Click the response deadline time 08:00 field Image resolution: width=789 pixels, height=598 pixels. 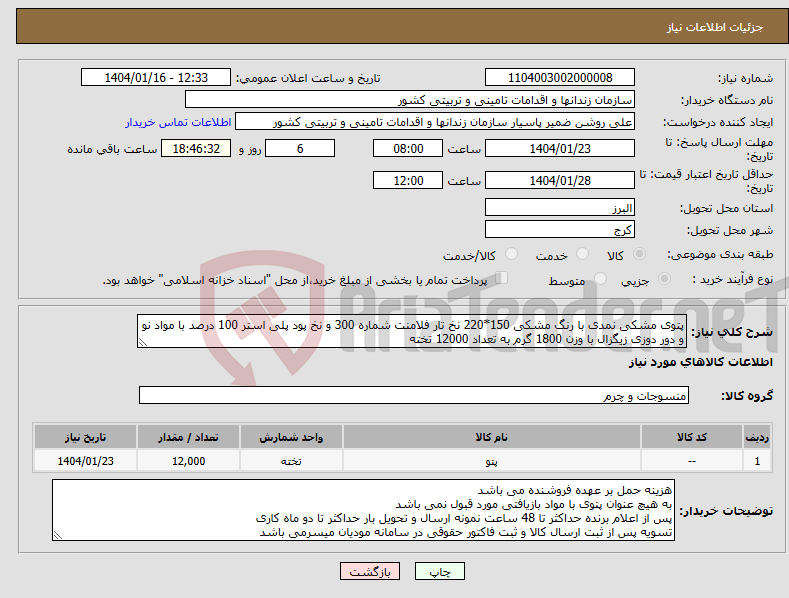click(408, 148)
